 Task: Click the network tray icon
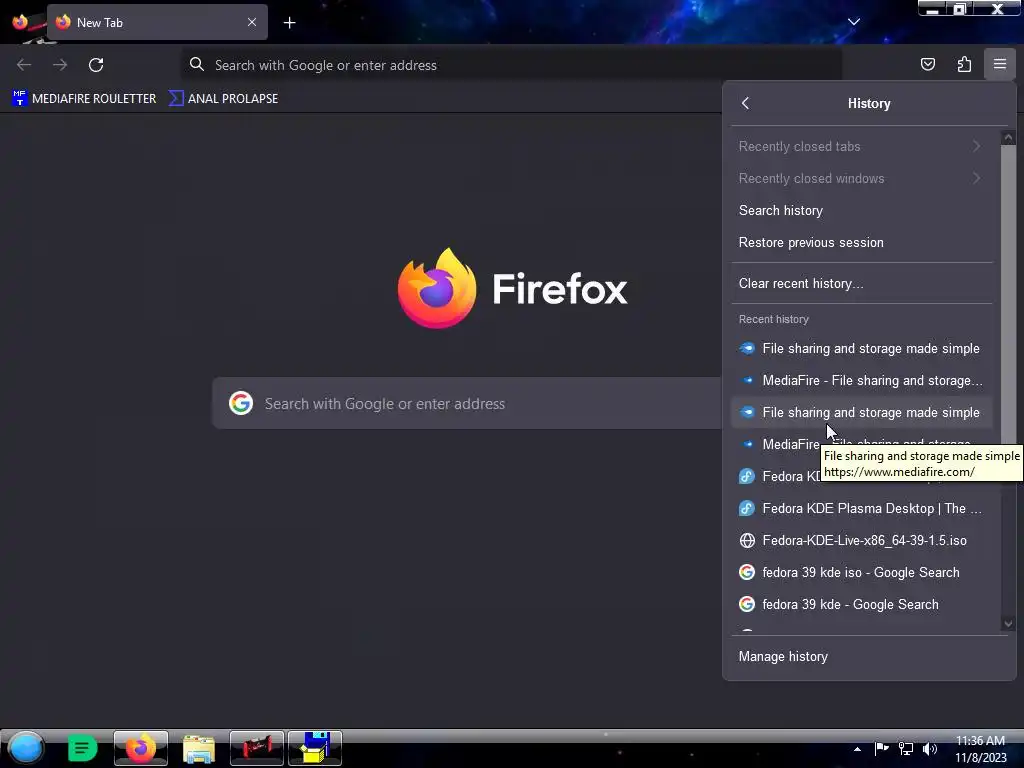pos(906,749)
